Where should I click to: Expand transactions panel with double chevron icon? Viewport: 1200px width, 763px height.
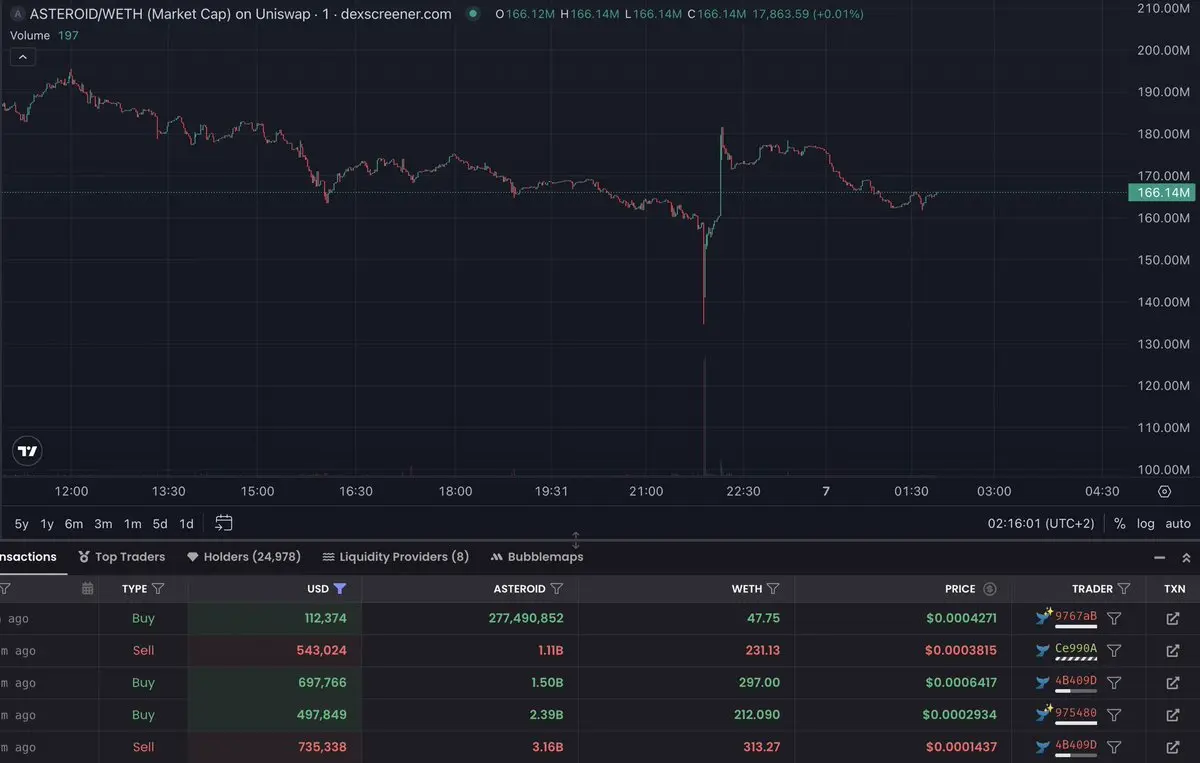[1186, 558]
